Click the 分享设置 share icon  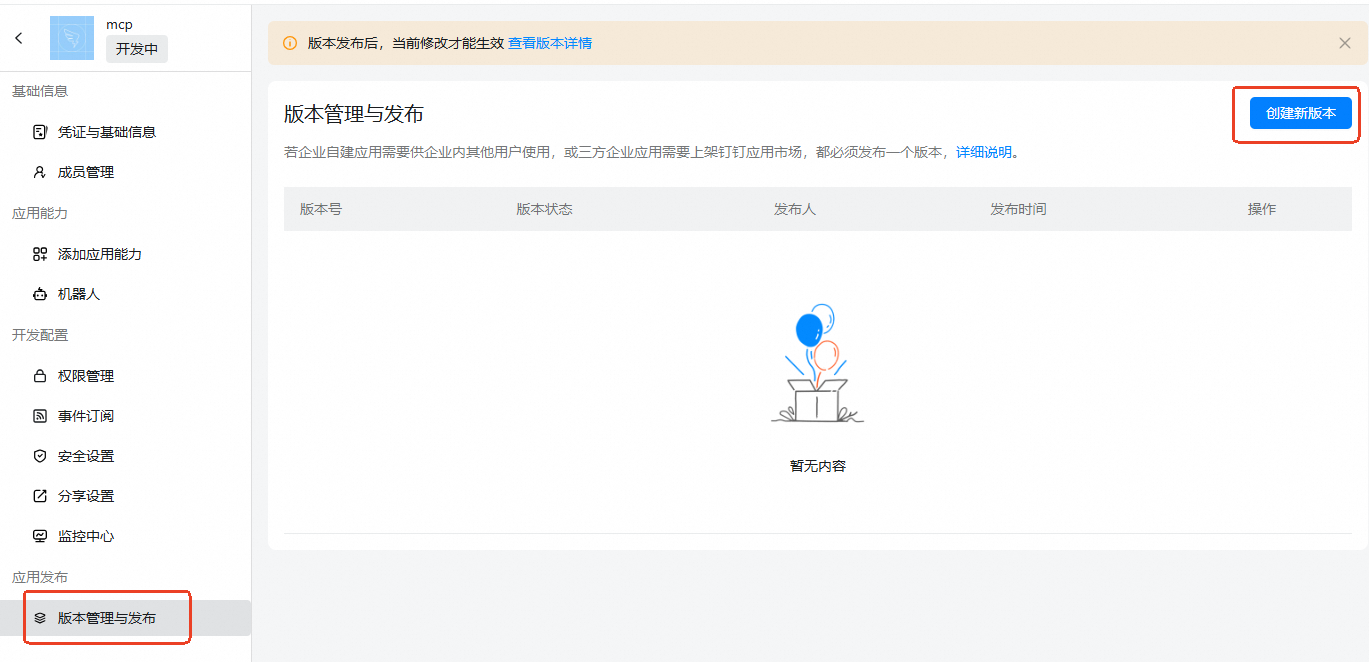(40, 496)
